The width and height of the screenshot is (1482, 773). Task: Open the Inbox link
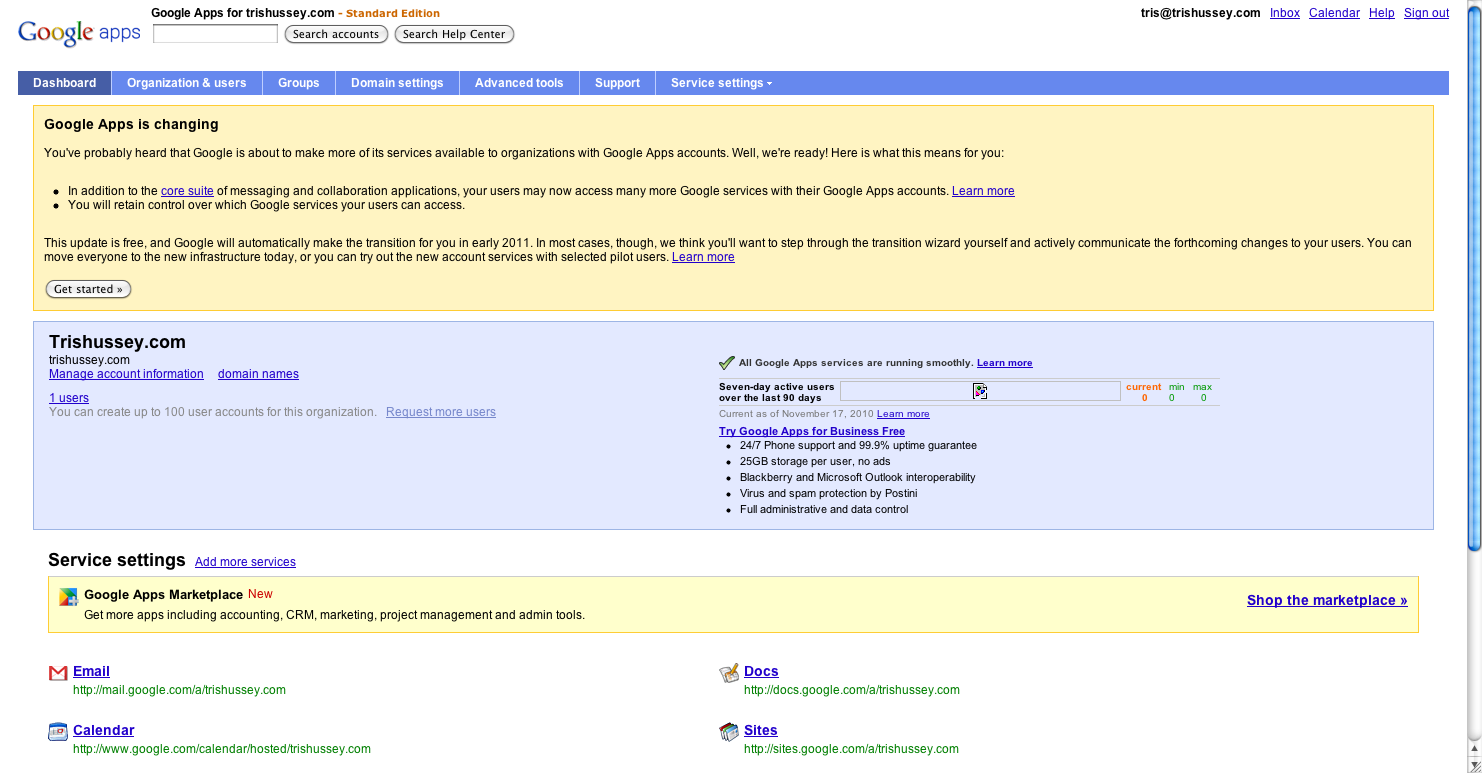click(x=1285, y=13)
